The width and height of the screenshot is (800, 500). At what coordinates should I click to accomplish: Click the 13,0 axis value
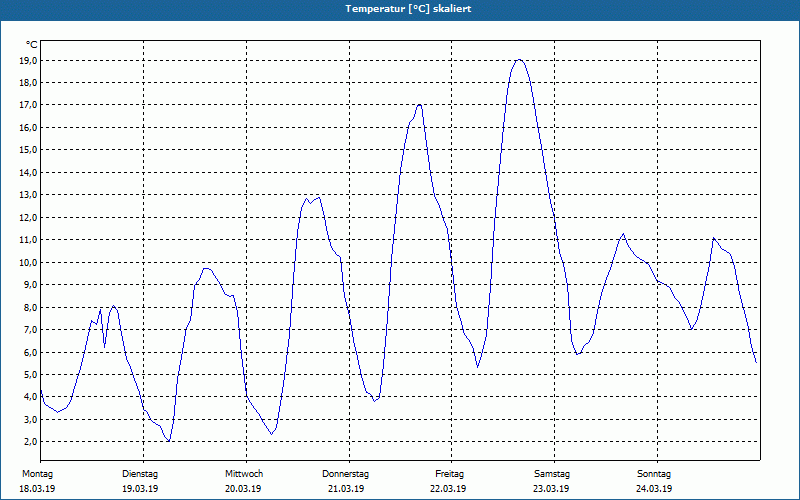click(x=28, y=195)
